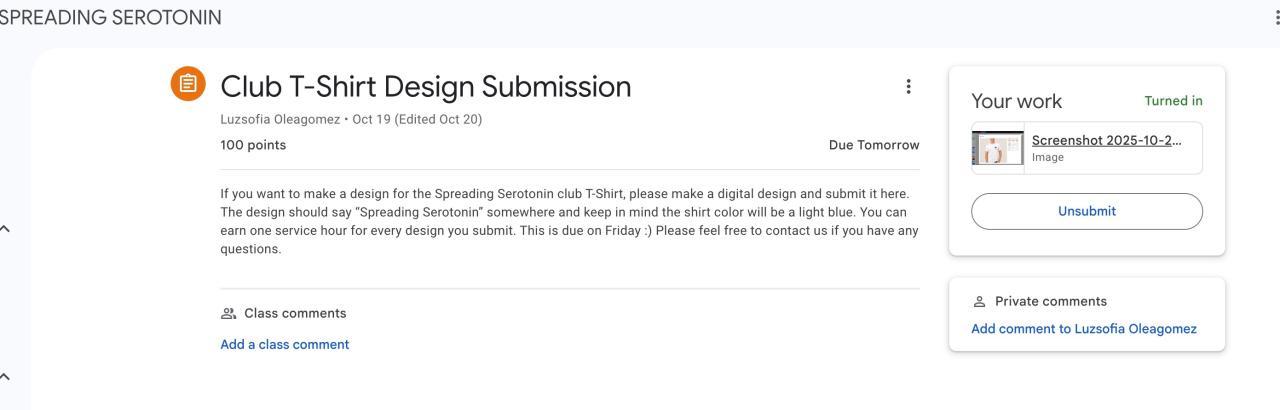
Task: Click the lower chevron below Class comments
Action: 5,376
